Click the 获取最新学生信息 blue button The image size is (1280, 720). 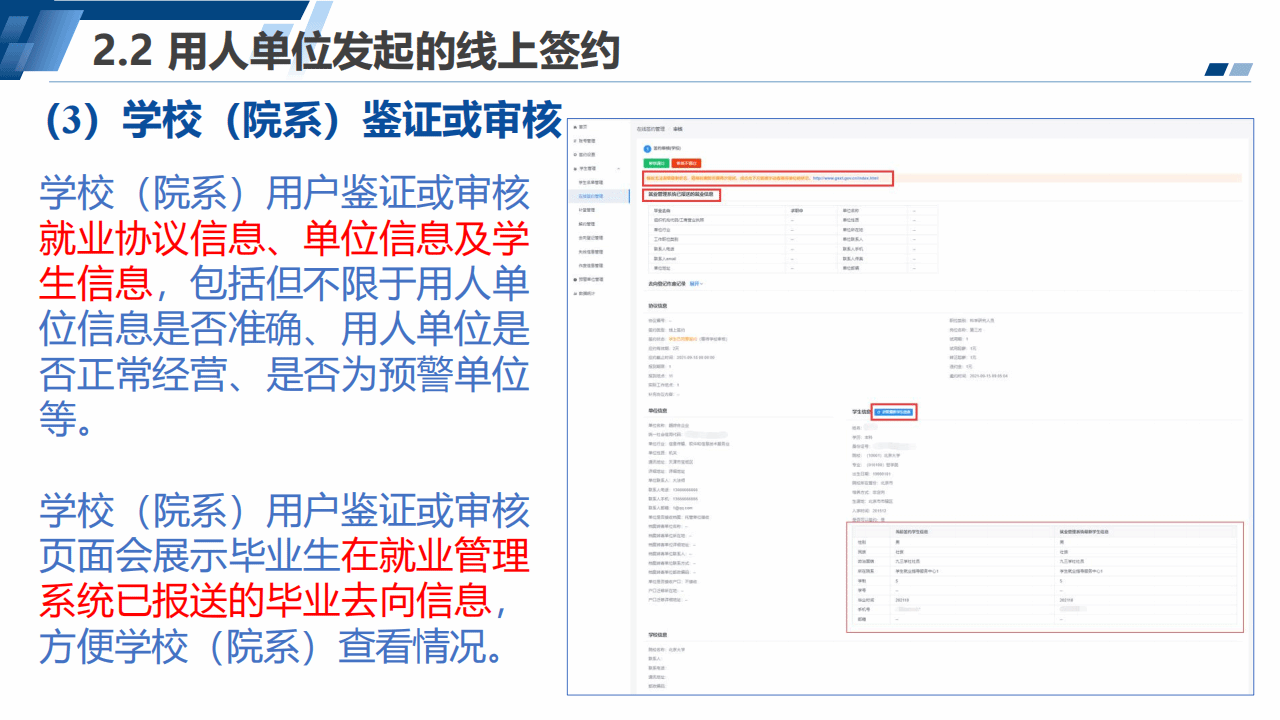click(x=895, y=411)
